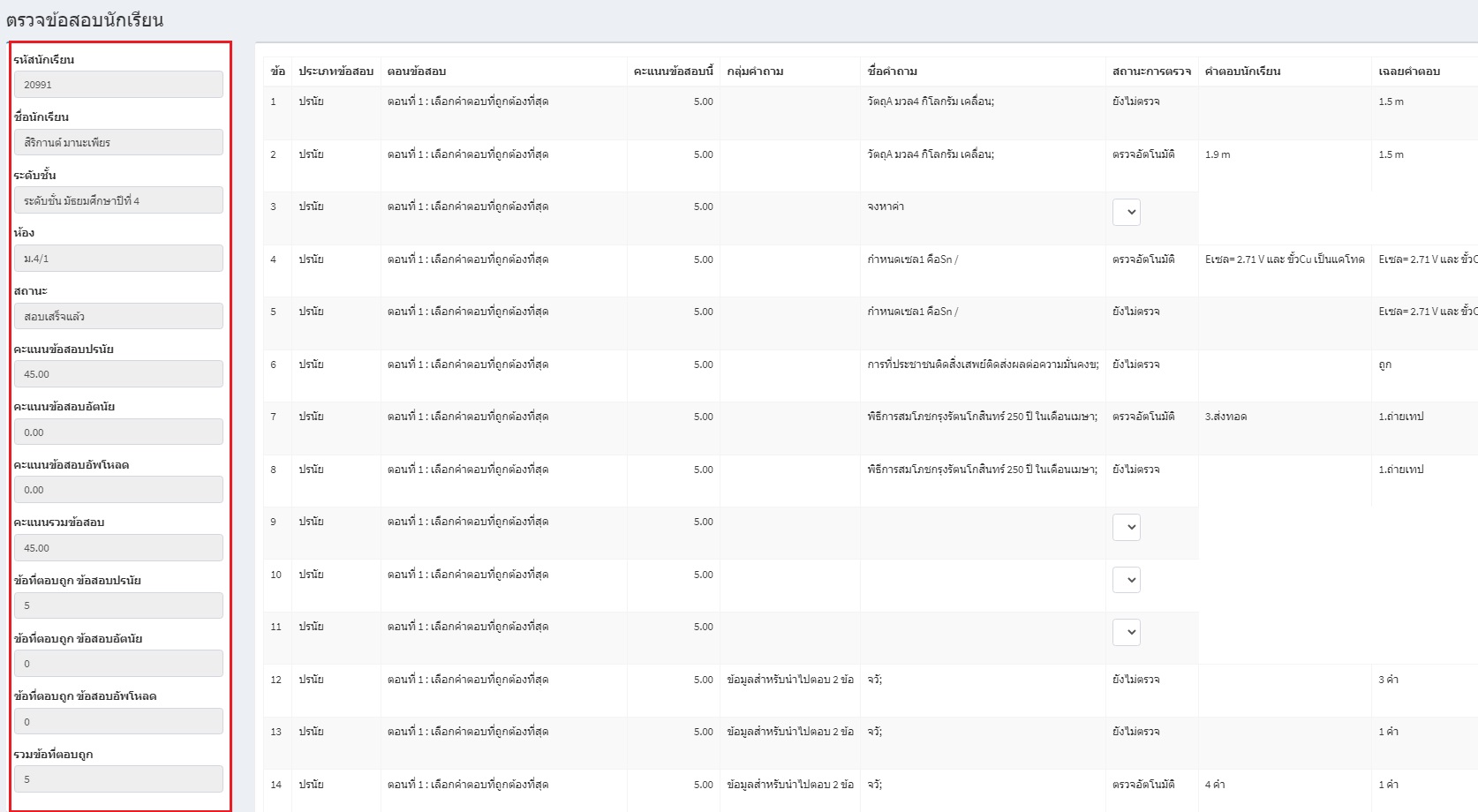Viewport: 1478px width, 812px height.
Task: Click row number 13 in the table
Action: pos(275,732)
